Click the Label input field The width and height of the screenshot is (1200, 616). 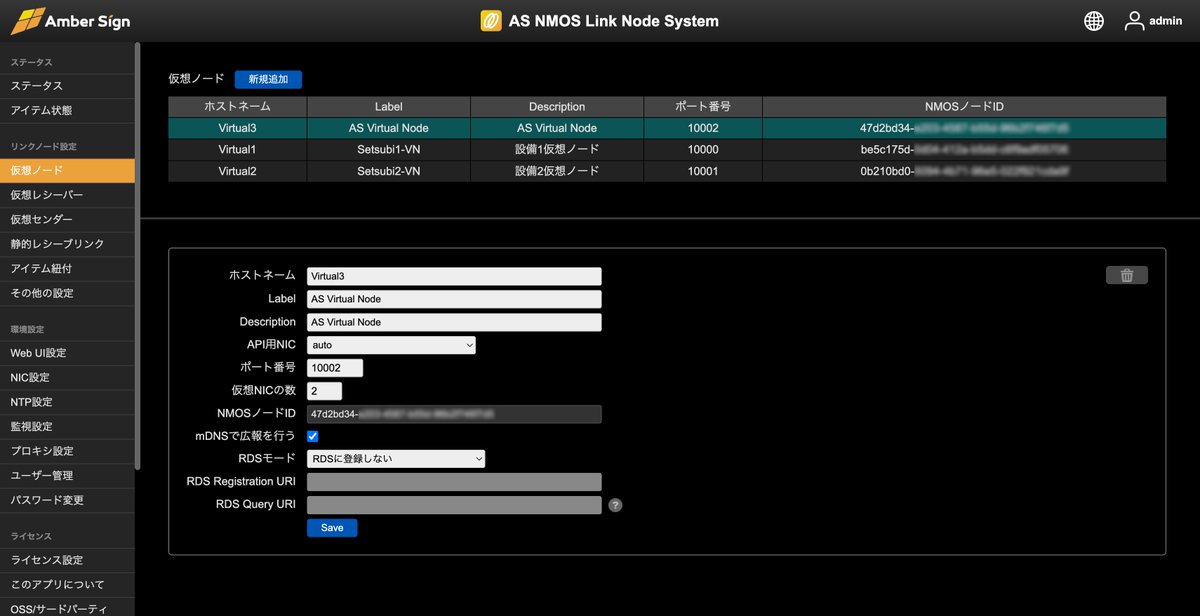[454, 299]
